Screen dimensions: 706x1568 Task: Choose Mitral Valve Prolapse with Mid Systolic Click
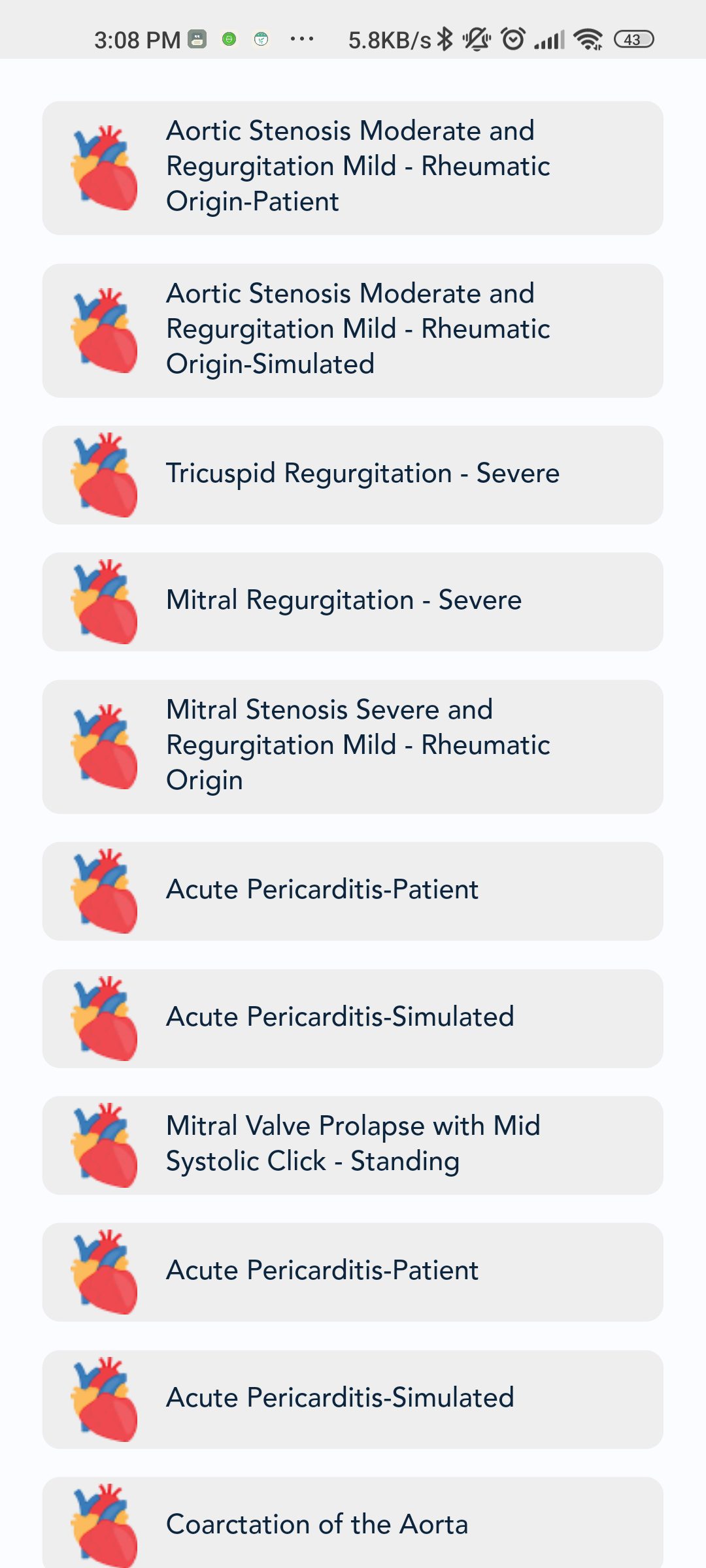(353, 1143)
